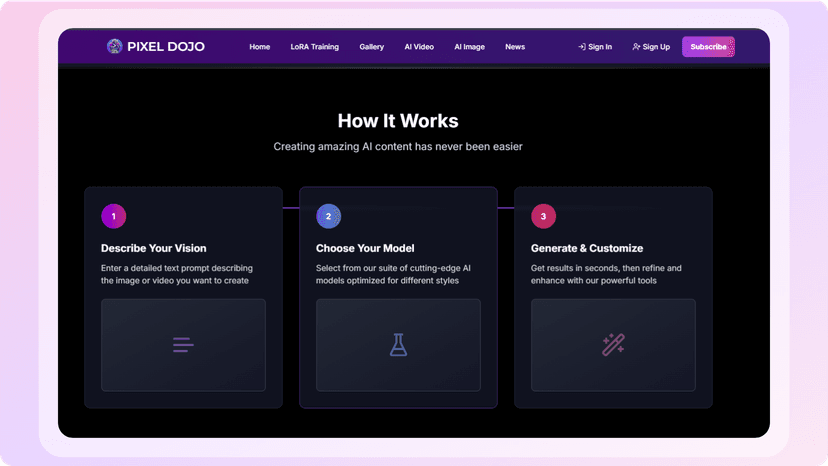Click the step 1 numbered circle
This screenshot has height=466, width=828.
(x=114, y=216)
